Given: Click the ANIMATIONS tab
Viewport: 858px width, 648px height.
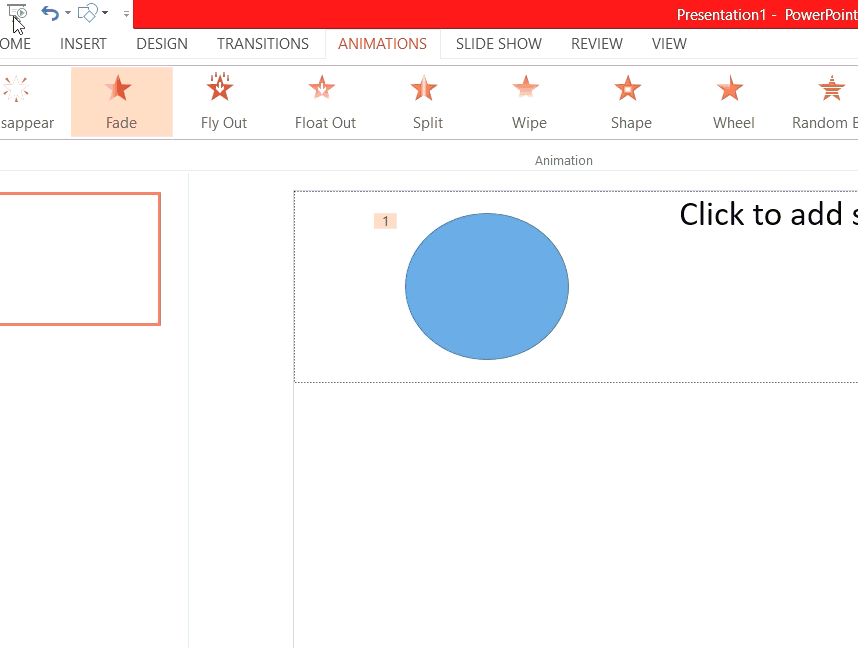Looking at the screenshot, I should (x=382, y=44).
